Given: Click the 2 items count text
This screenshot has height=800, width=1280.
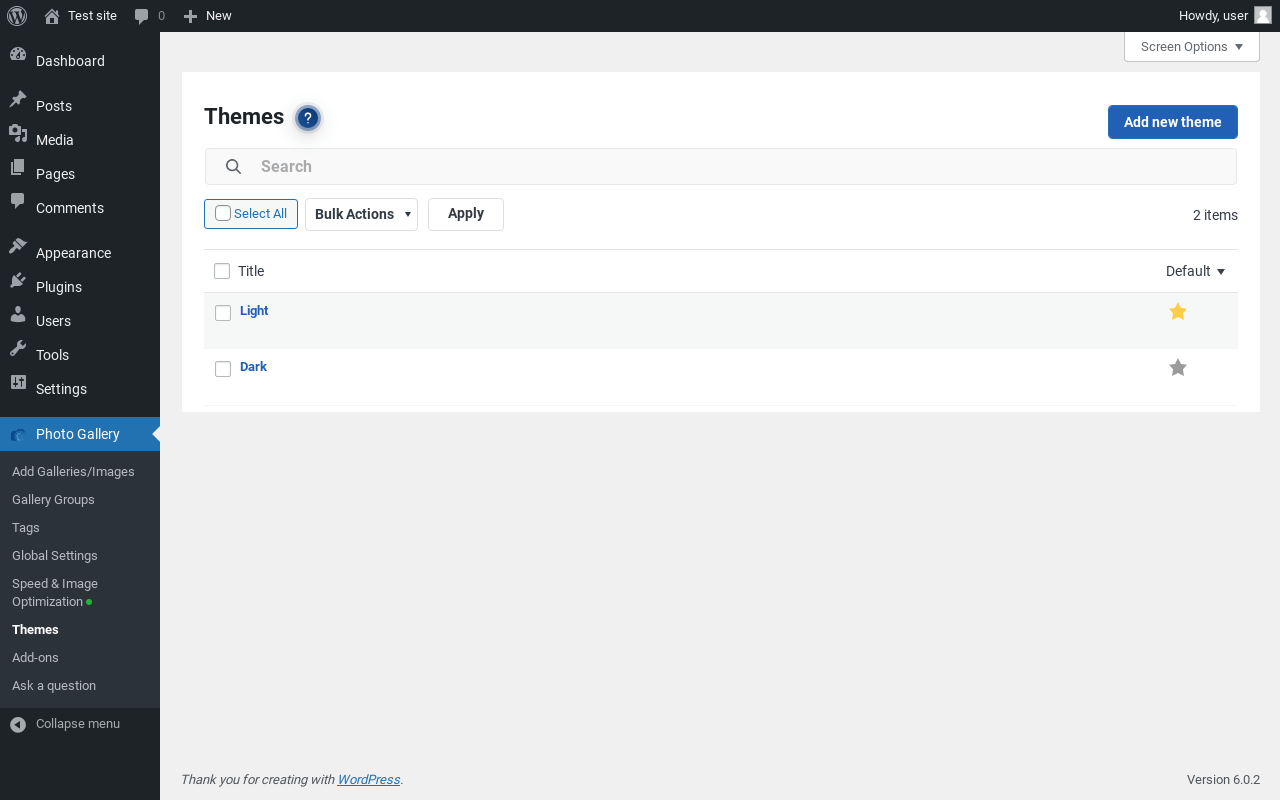Looking at the screenshot, I should pos(1215,215).
